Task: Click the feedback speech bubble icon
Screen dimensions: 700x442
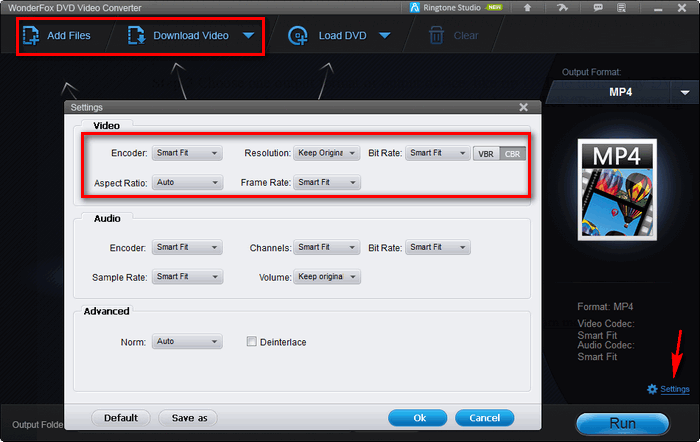Action: 598,8
